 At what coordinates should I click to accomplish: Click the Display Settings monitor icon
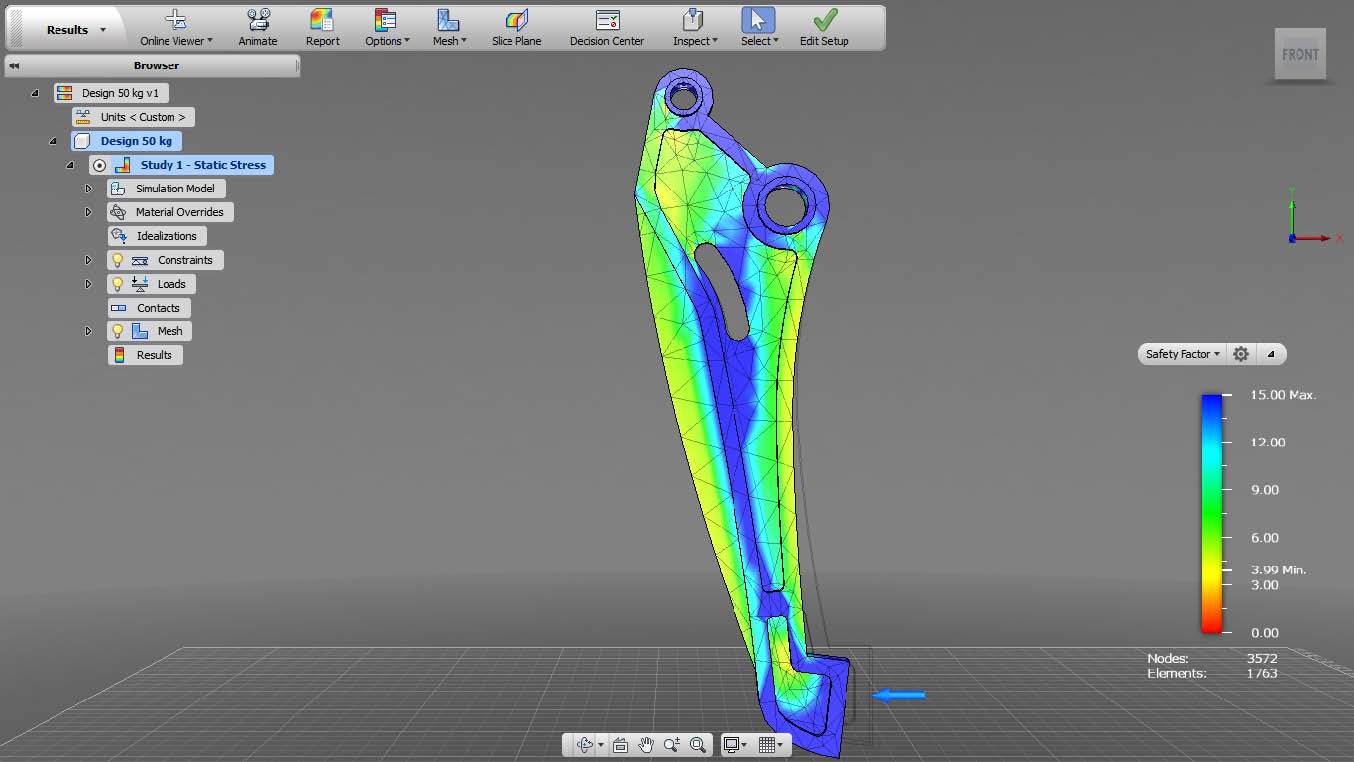click(732, 745)
